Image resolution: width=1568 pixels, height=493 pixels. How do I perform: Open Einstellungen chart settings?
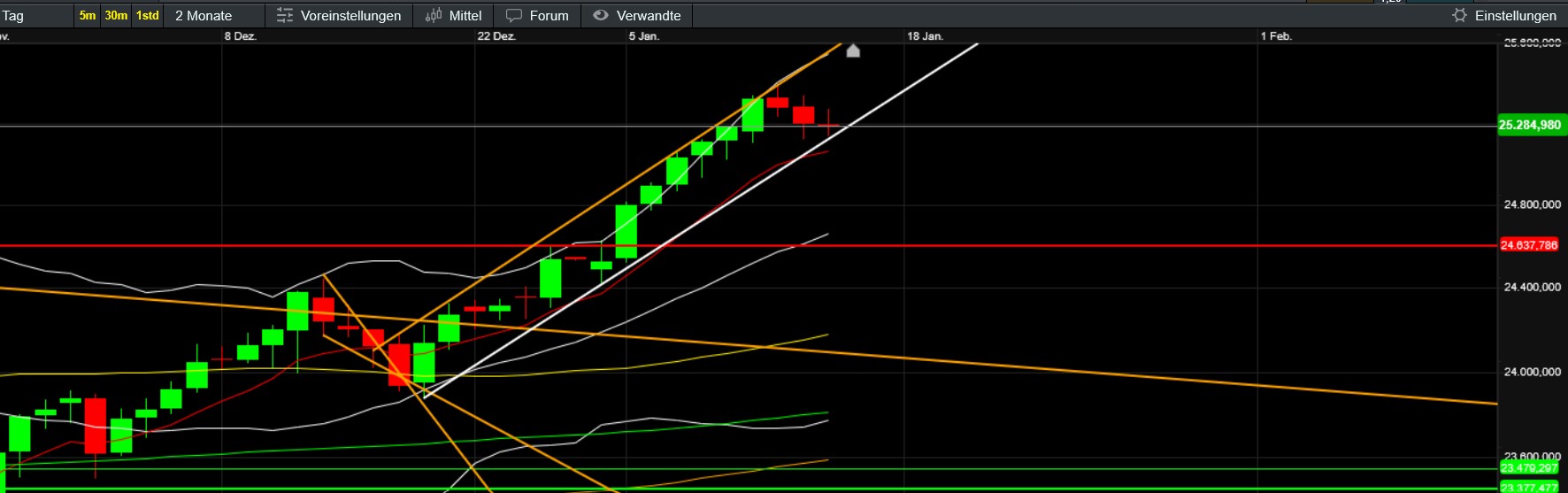tap(1515, 16)
